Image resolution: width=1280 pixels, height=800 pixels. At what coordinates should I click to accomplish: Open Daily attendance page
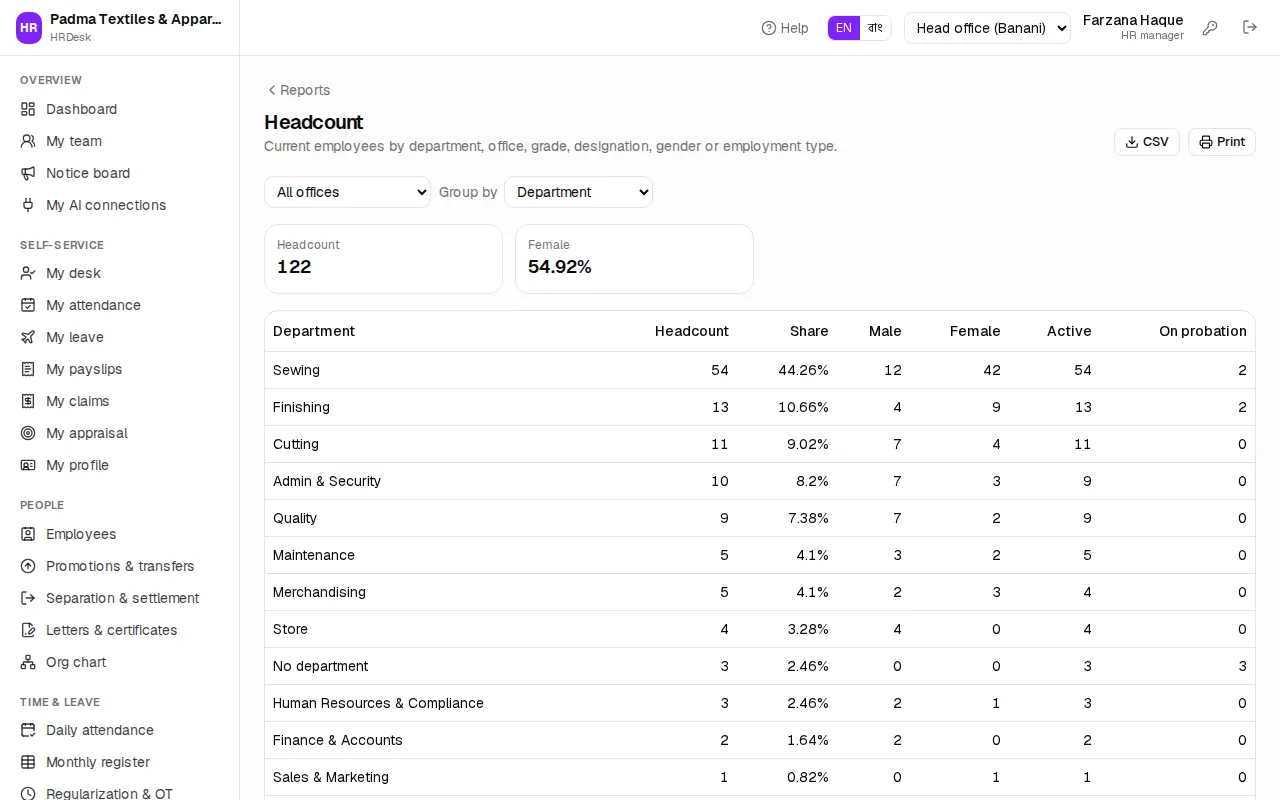[x=120, y=730]
